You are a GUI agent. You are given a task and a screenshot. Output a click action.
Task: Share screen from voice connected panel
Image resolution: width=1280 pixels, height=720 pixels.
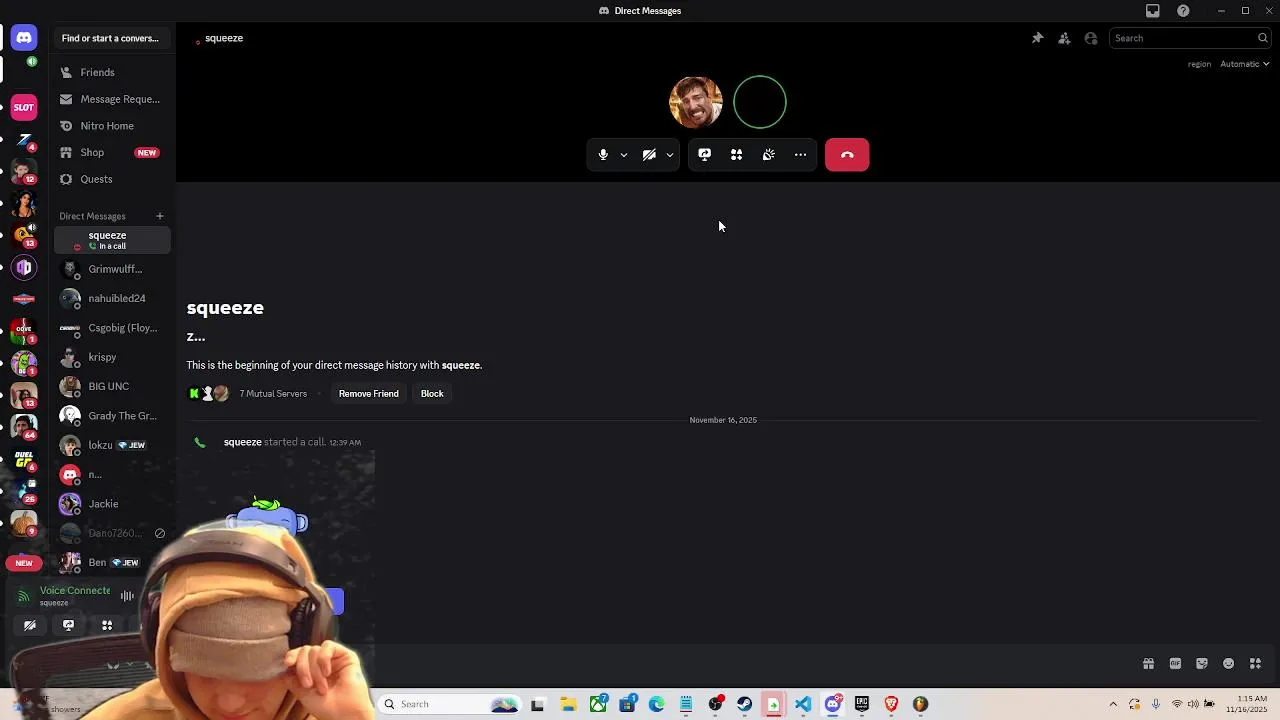coord(68,626)
